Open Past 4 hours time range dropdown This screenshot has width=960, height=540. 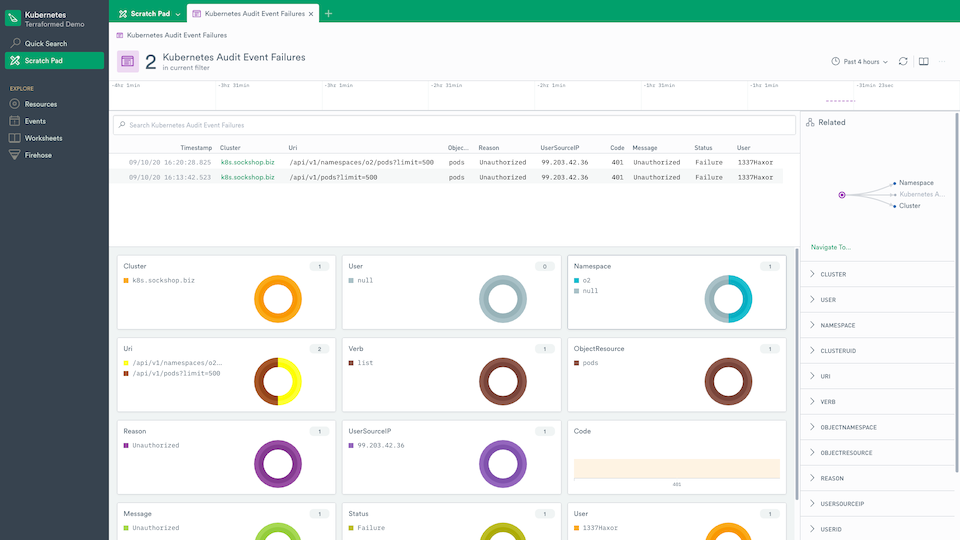point(860,62)
